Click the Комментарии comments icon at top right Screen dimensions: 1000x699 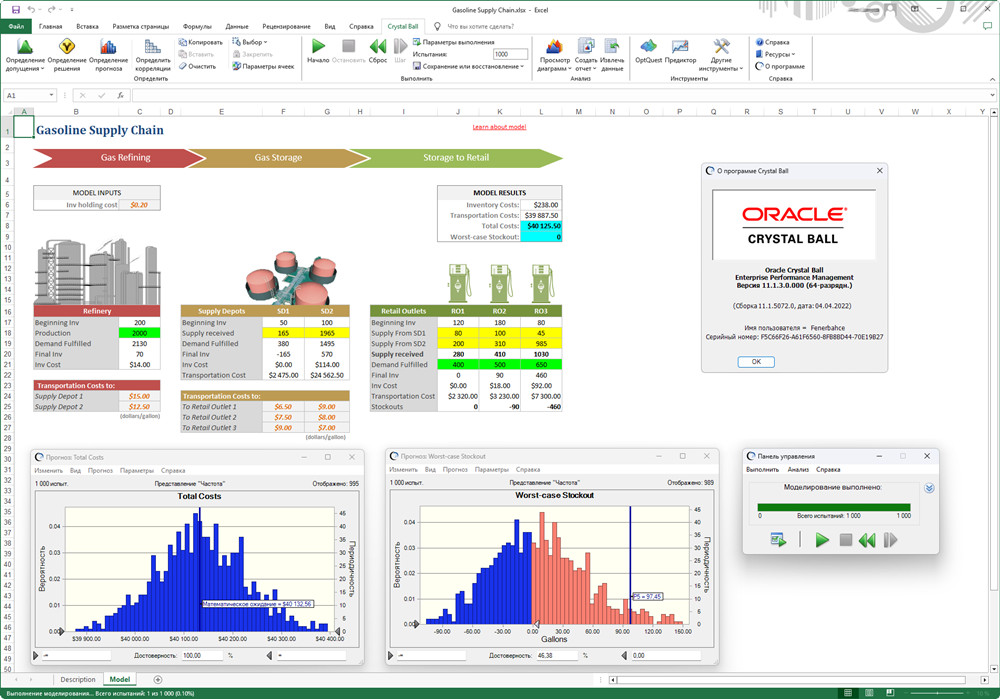(987, 26)
